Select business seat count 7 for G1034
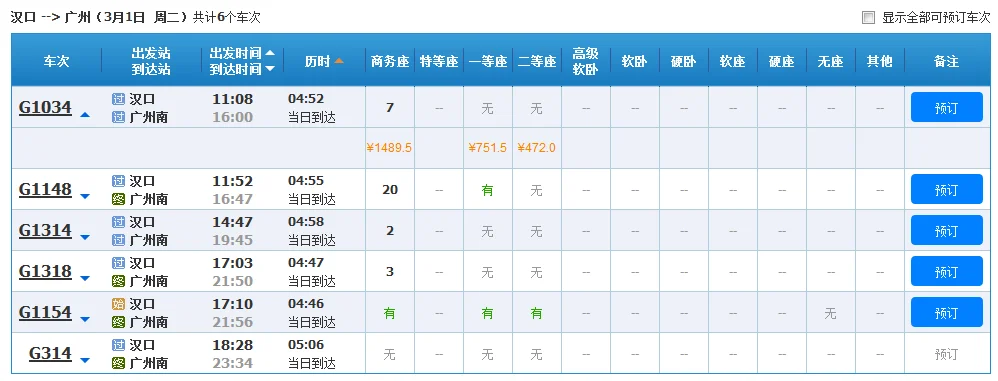998x381 pixels. pyautogui.click(x=390, y=107)
